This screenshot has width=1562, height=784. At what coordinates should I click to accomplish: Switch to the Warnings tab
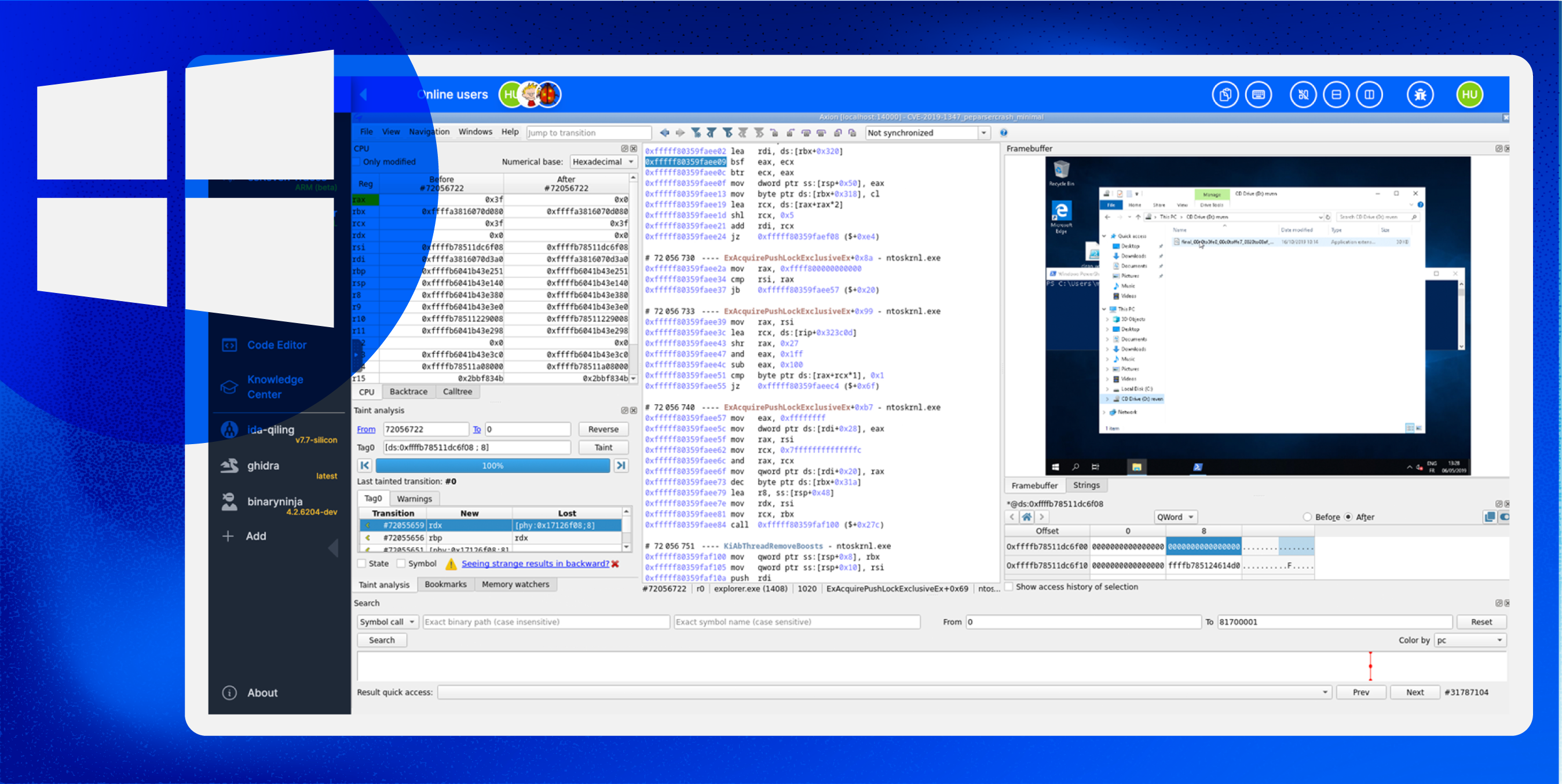click(414, 499)
